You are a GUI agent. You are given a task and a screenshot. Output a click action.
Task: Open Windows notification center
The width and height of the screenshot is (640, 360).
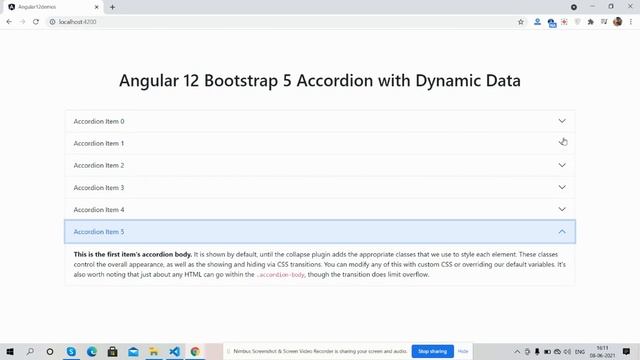tap(626, 351)
